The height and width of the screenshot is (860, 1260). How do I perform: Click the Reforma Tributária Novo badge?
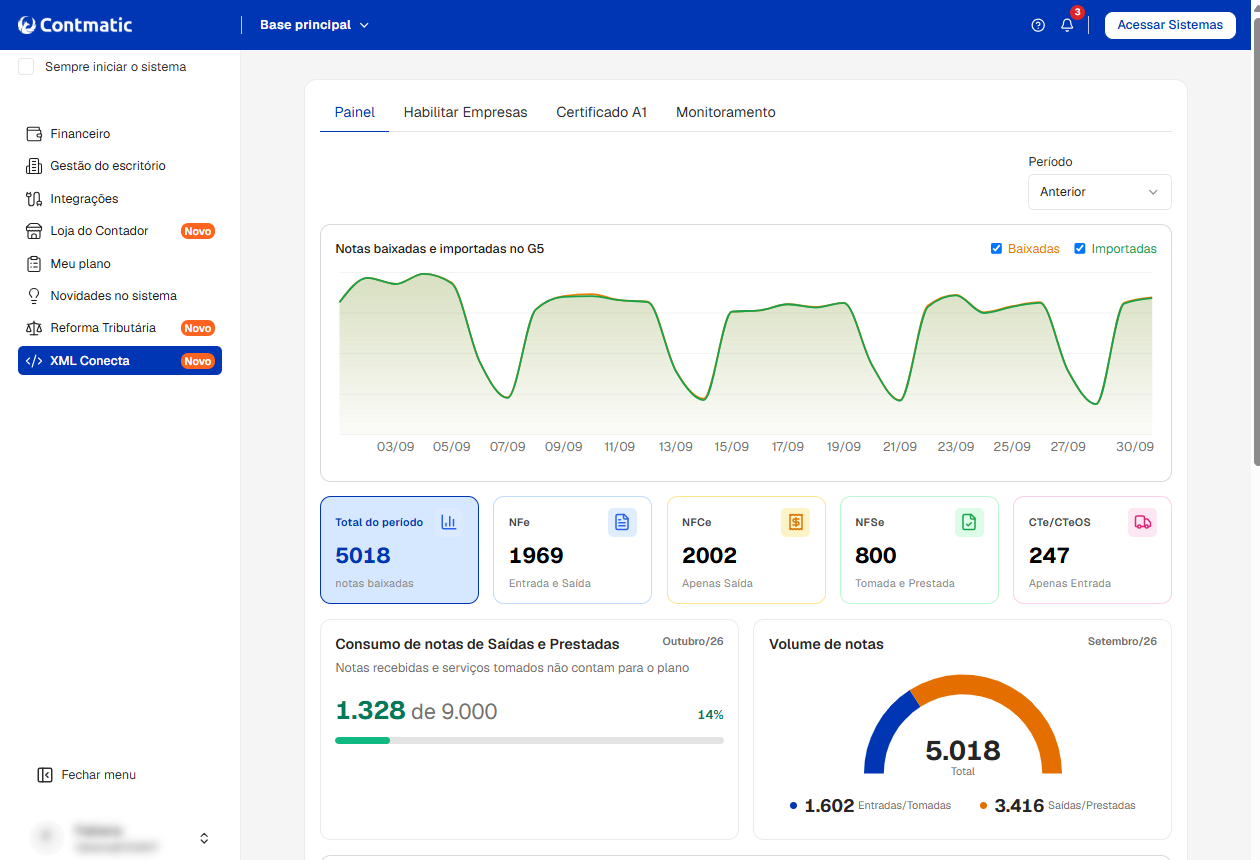pyautogui.click(x=198, y=328)
